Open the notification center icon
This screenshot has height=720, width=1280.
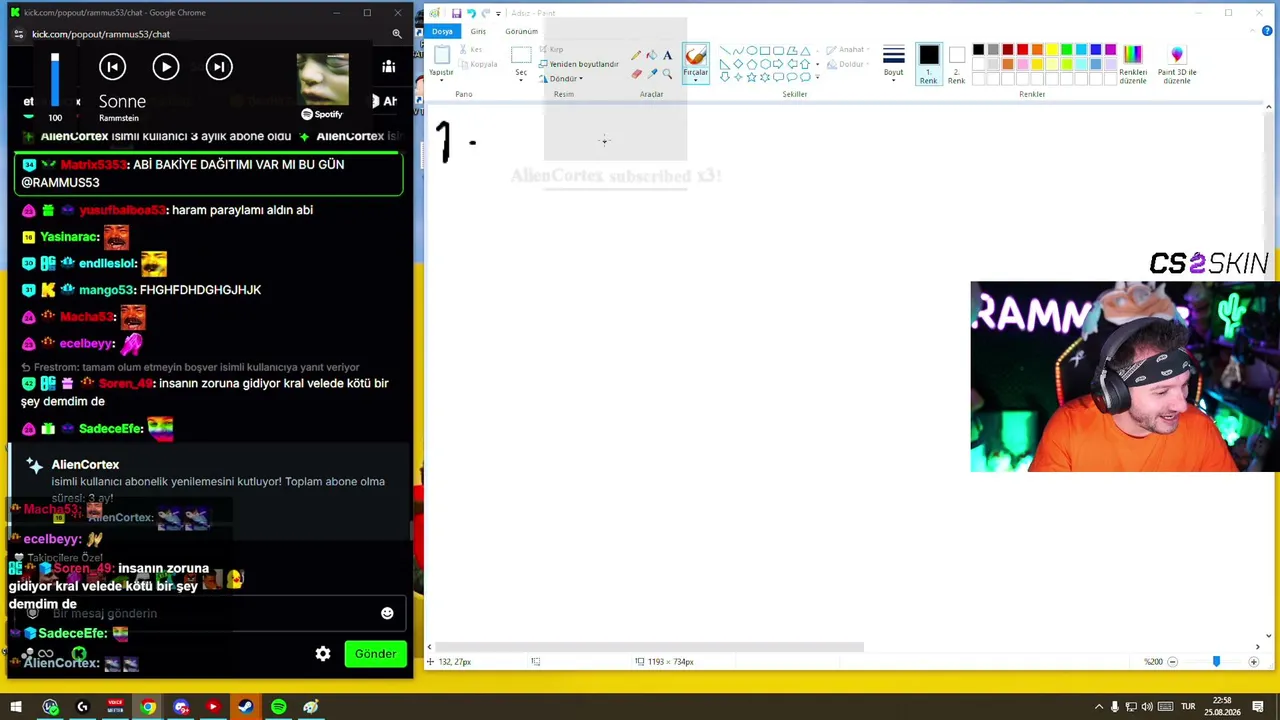1258,707
